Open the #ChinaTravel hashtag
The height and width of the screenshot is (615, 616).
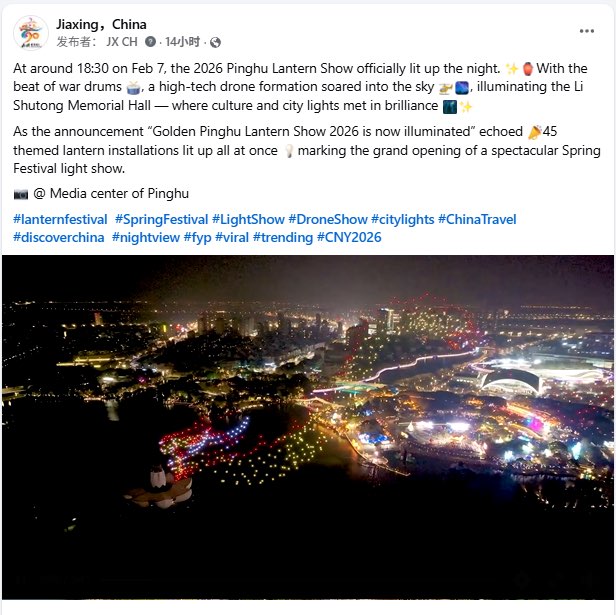(x=477, y=219)
